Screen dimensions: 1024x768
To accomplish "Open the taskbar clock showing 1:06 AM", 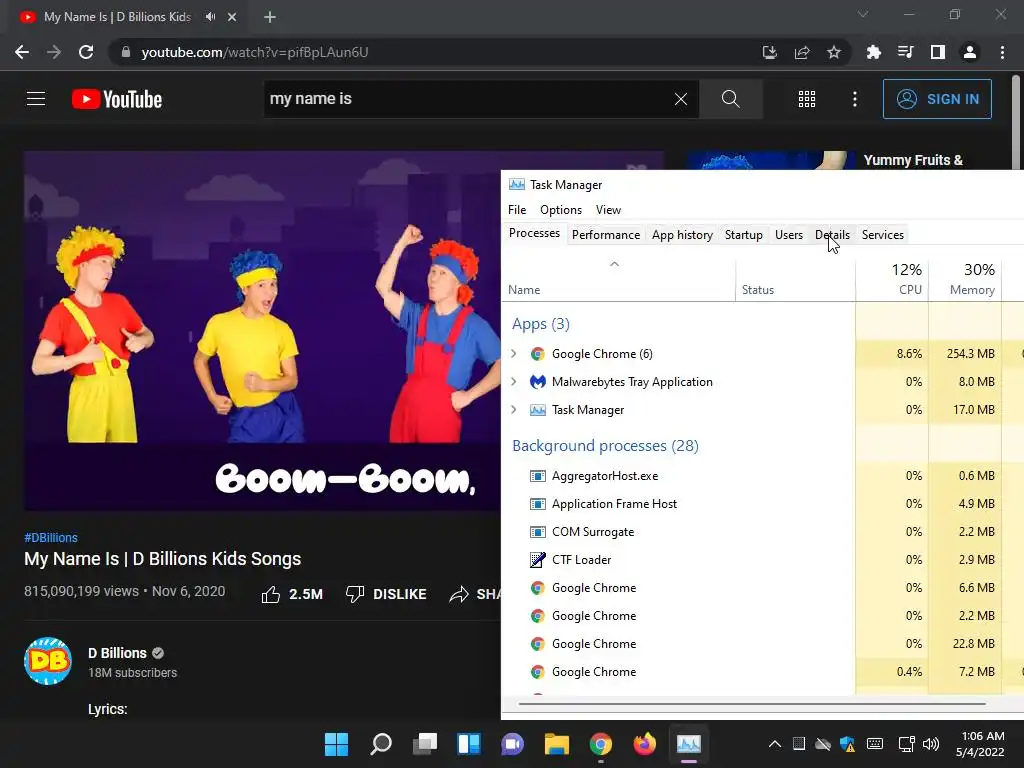I will (x=982, y=744).
